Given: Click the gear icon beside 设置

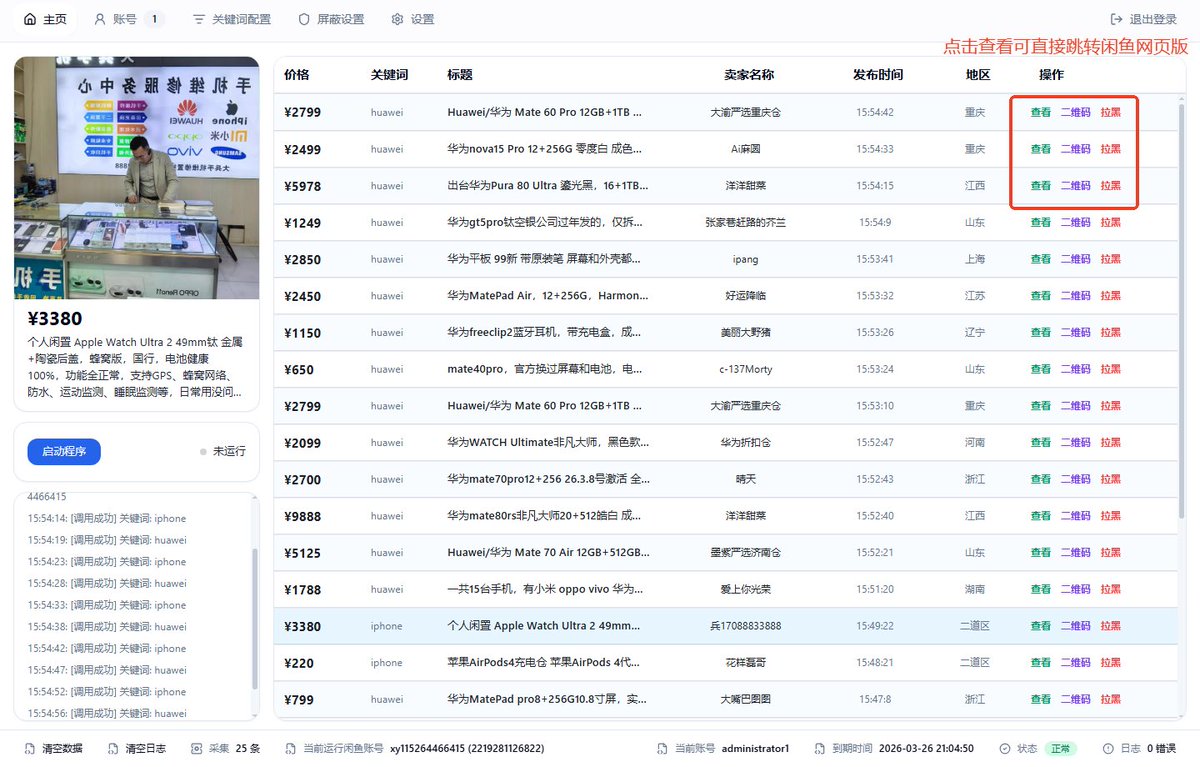Looking at the screenshot, I should [x=397, y=19].
